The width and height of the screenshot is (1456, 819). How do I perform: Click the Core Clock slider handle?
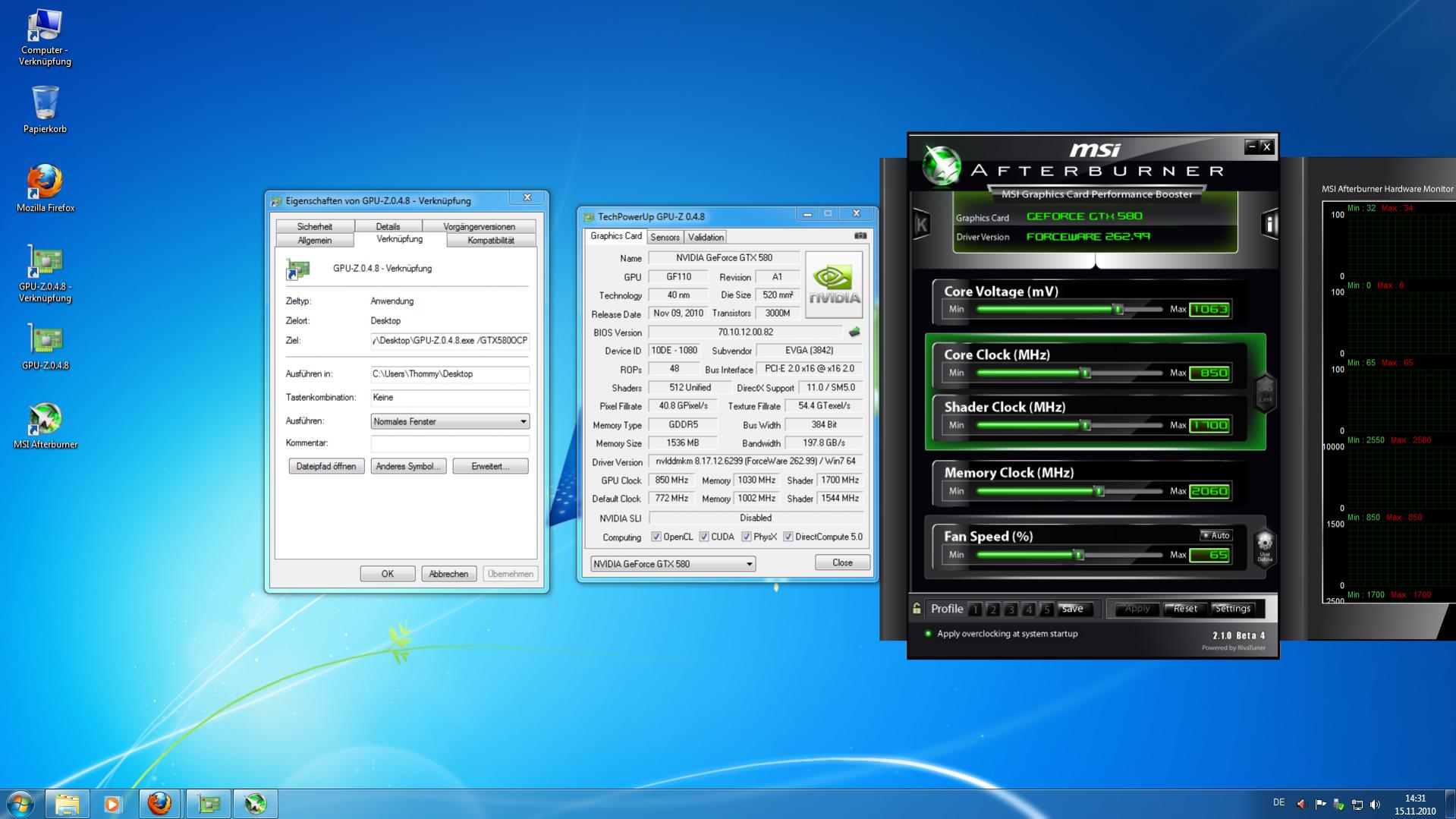(1086, 373)
